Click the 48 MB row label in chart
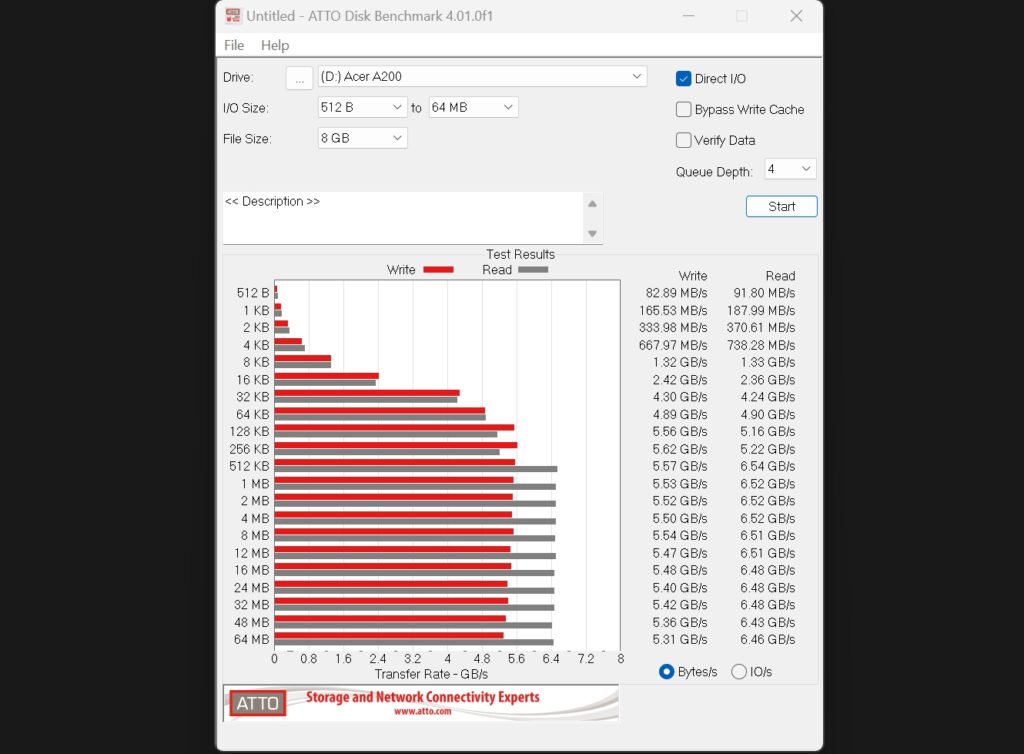The width and height of the screenshot is (1024, 754). point(251,622)
